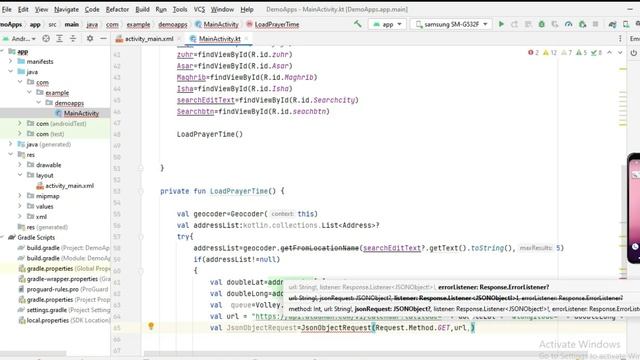
Task: Open the Tools menu
Action: (180, 9)
